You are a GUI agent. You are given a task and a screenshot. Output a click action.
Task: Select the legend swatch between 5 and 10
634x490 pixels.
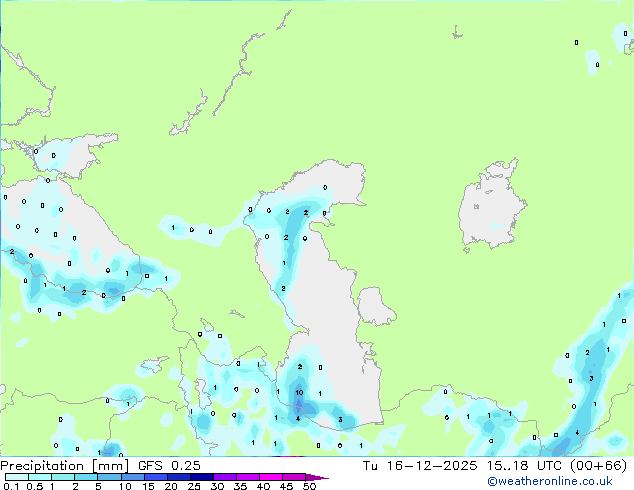[109, 477]
